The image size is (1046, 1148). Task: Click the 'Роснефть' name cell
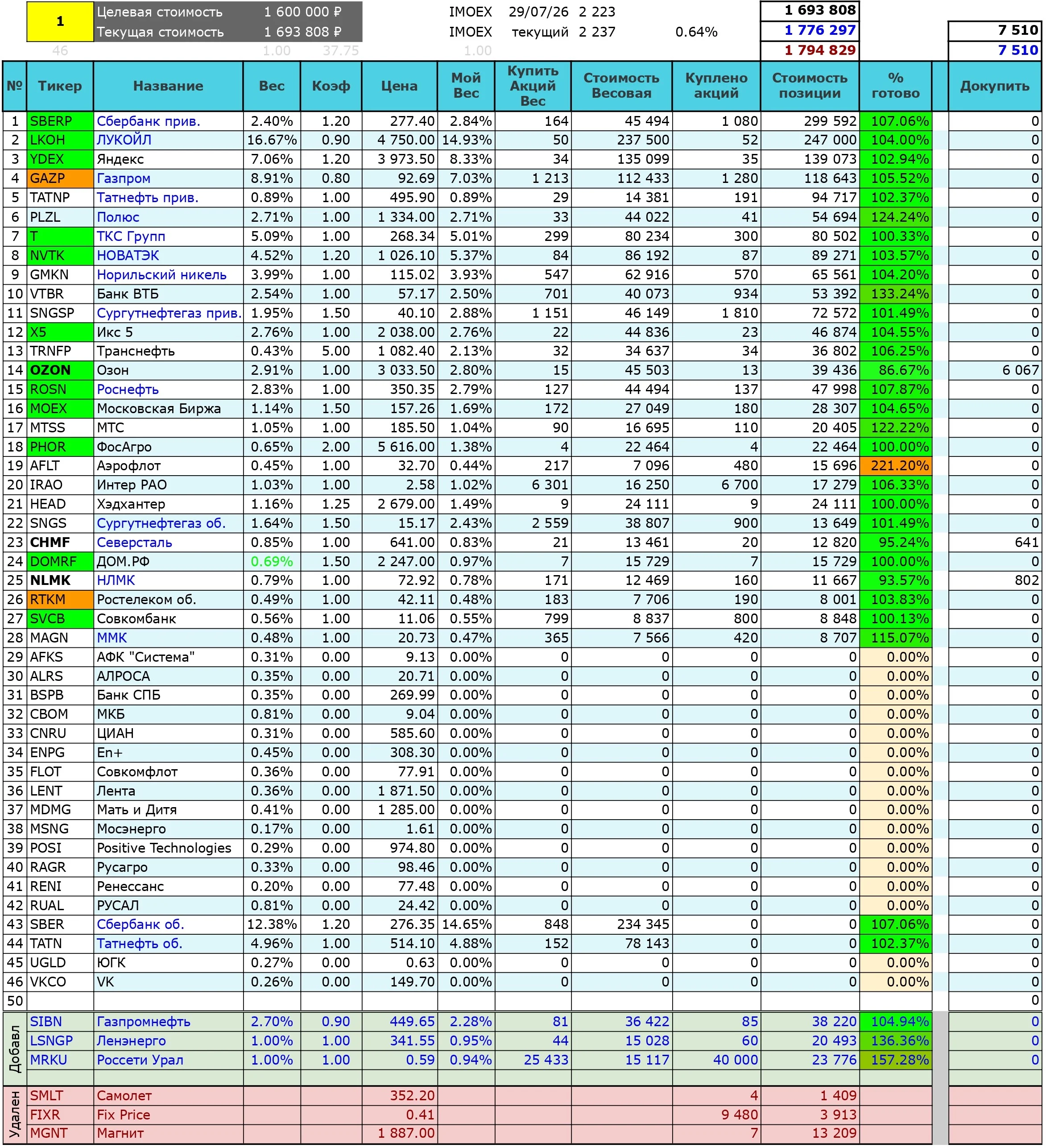(x=168, y=390)
